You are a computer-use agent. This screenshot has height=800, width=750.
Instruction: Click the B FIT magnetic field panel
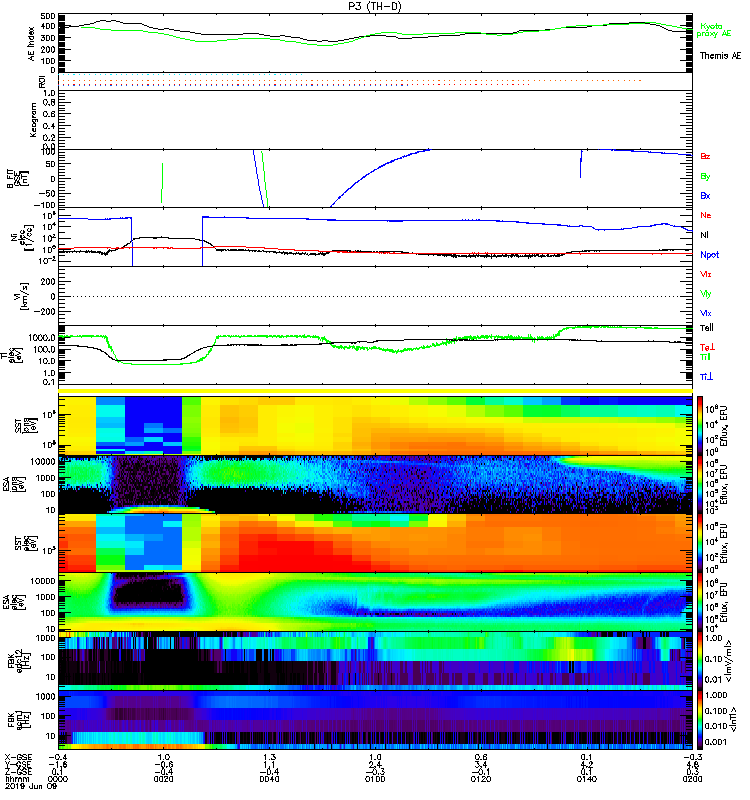click(x=375, y=179)
